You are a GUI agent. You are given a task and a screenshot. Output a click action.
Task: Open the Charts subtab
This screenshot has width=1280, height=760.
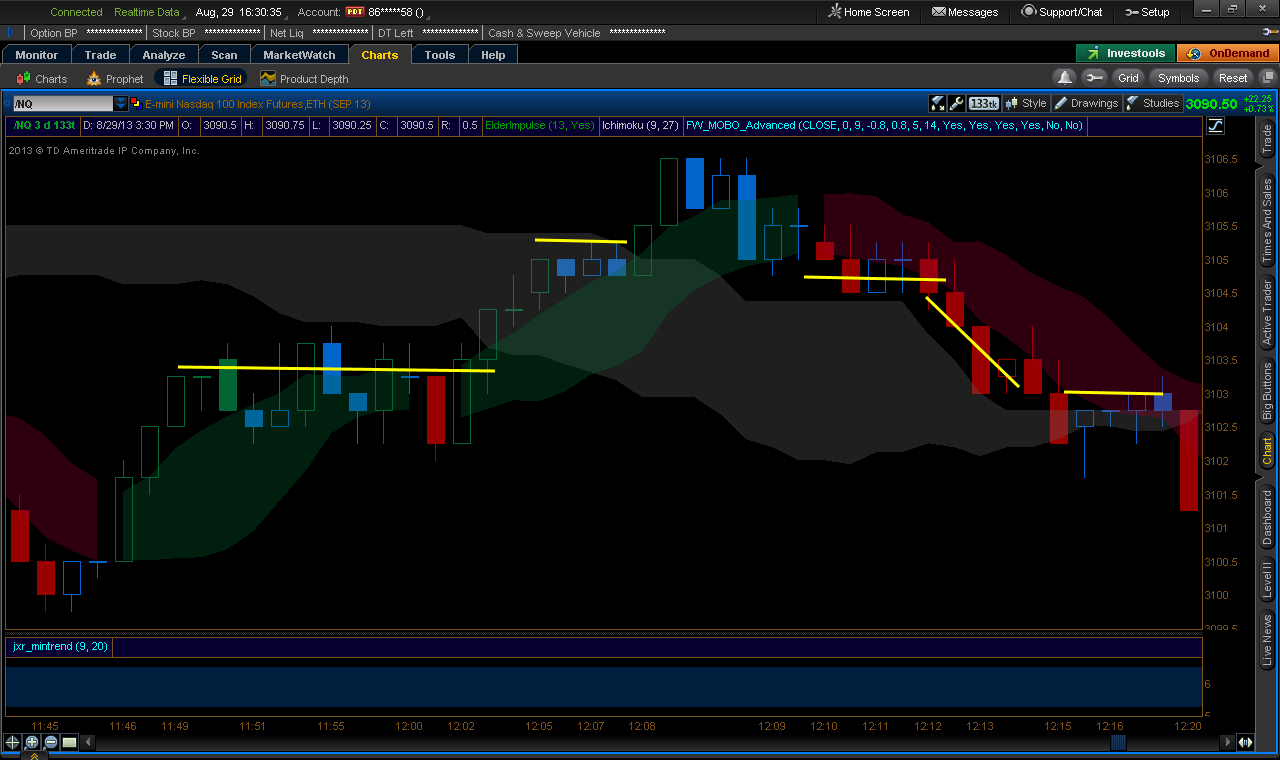pos(42,79)
